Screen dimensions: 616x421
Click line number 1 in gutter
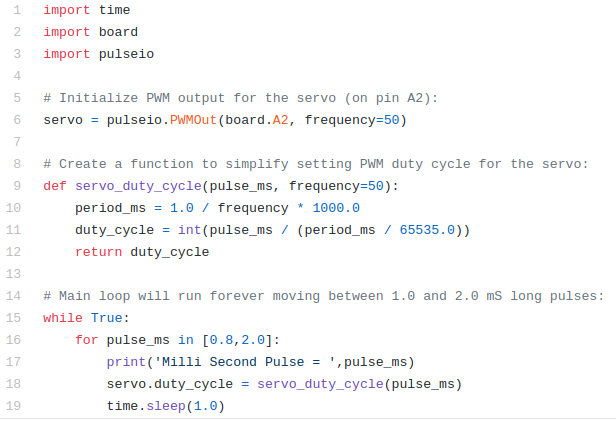[17, 10]
